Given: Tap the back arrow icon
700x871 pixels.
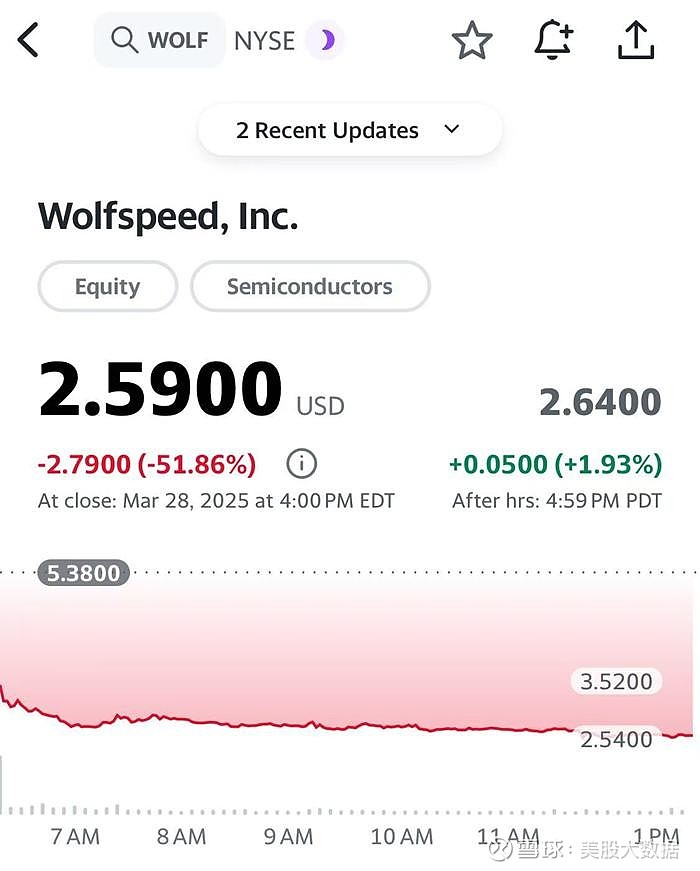Looking at the screenshot, I should [28, 41].
